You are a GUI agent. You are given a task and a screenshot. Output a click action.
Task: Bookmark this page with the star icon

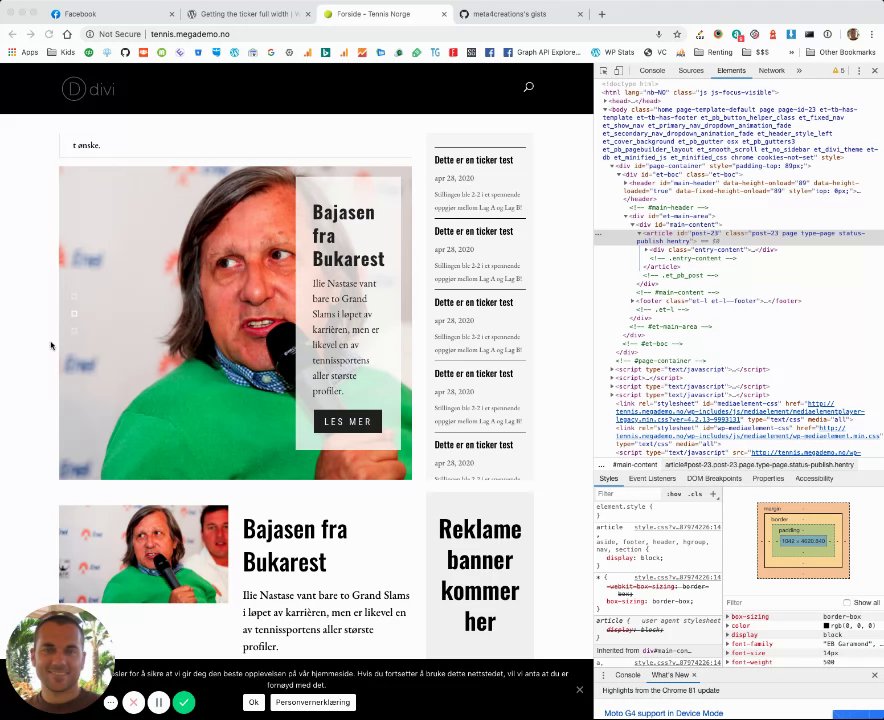(x=677, y=34)
